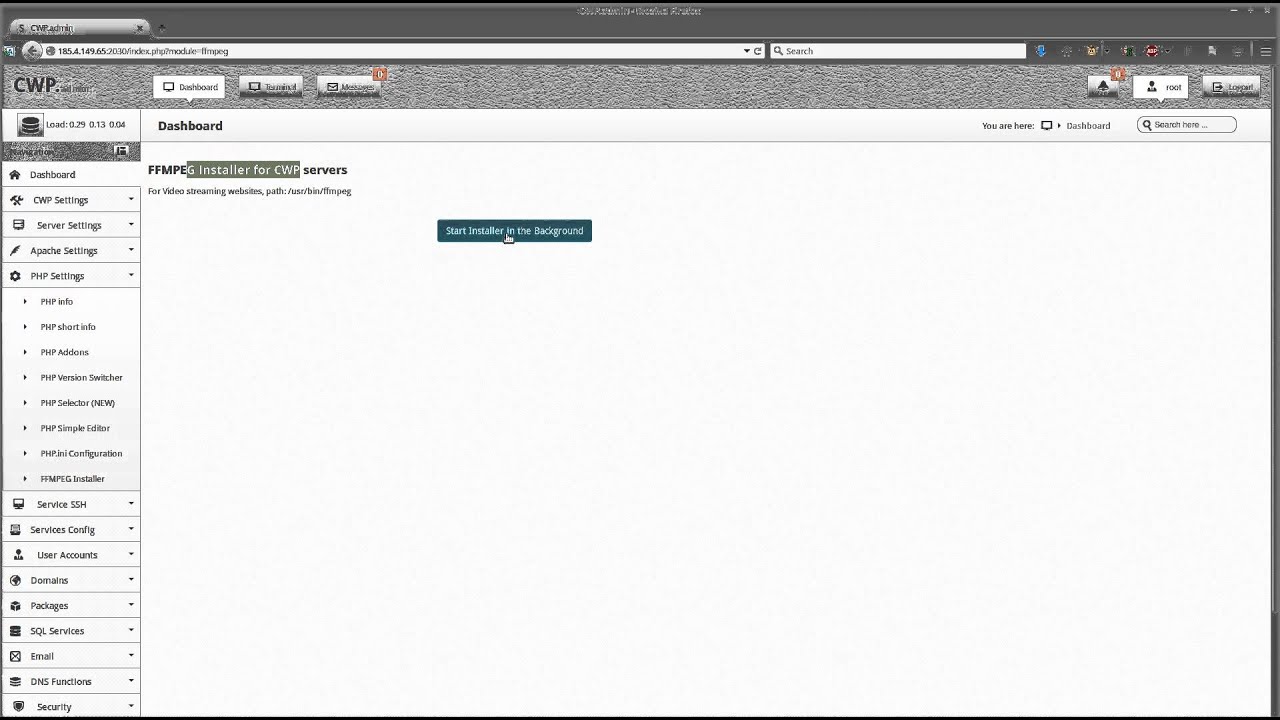
Task: Click the browser back button
Action: pos(30,51)
